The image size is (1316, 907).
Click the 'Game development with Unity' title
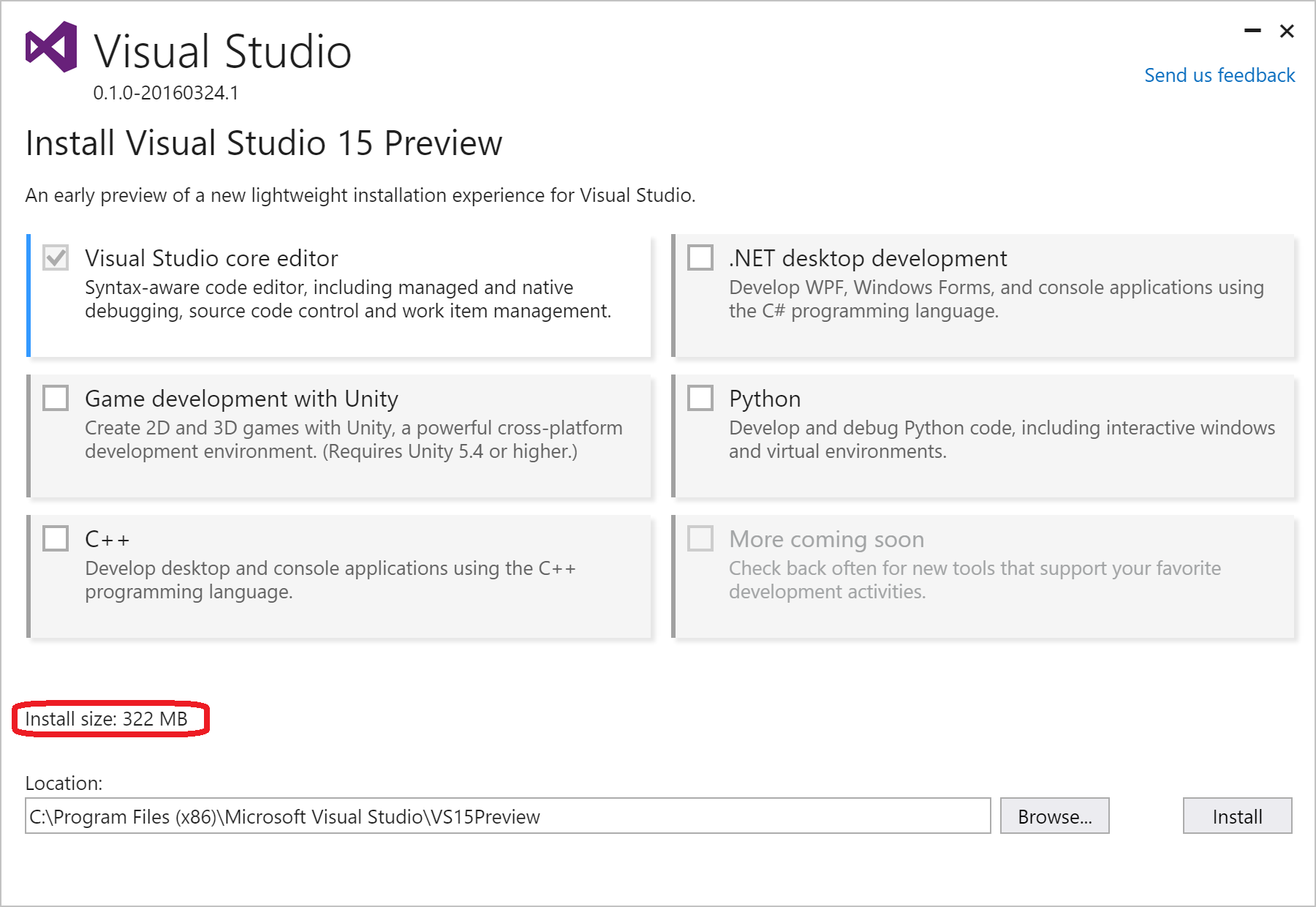coord(241,399)
